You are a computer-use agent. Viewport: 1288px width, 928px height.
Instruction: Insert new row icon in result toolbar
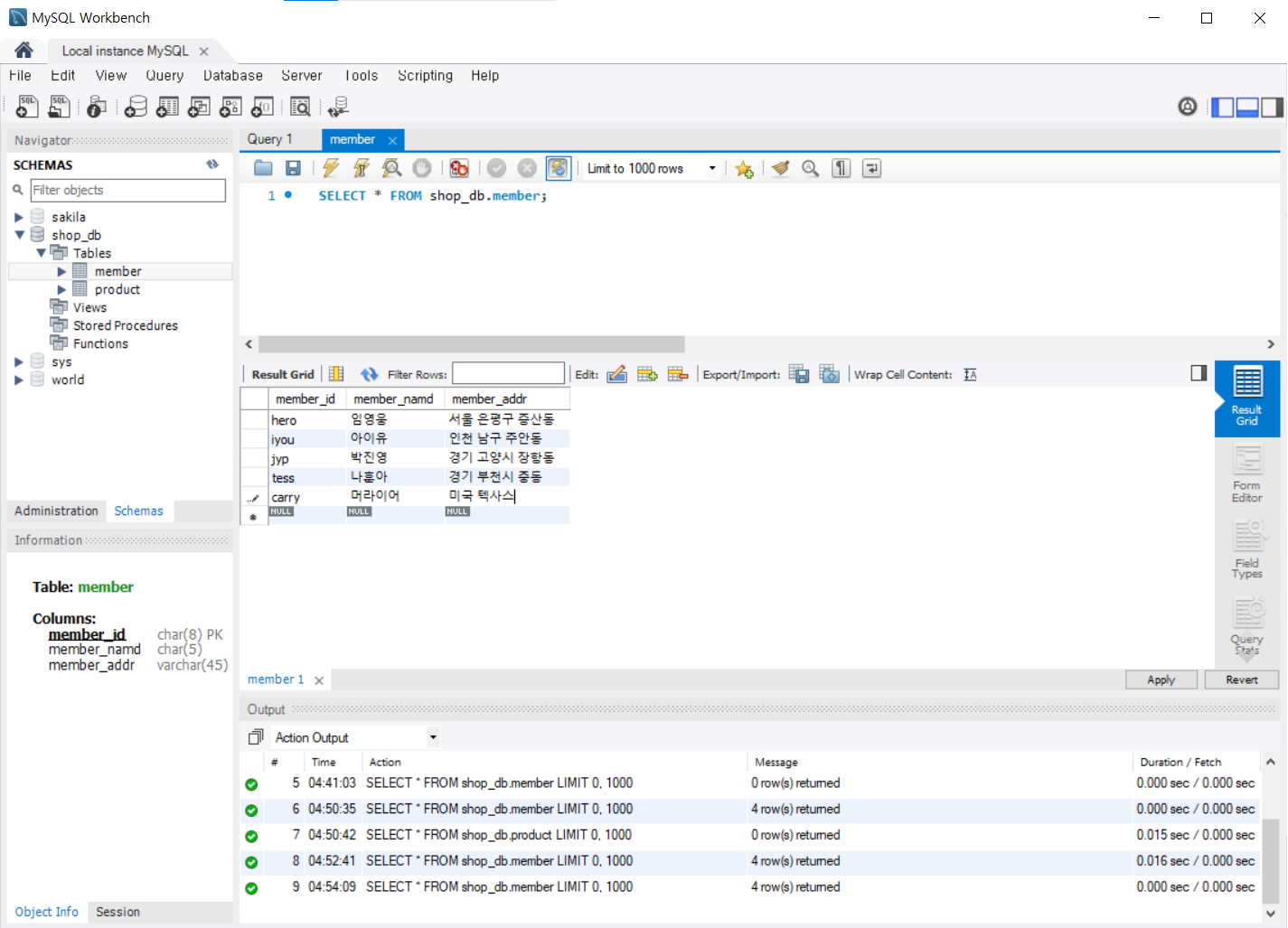pos(647,374)
